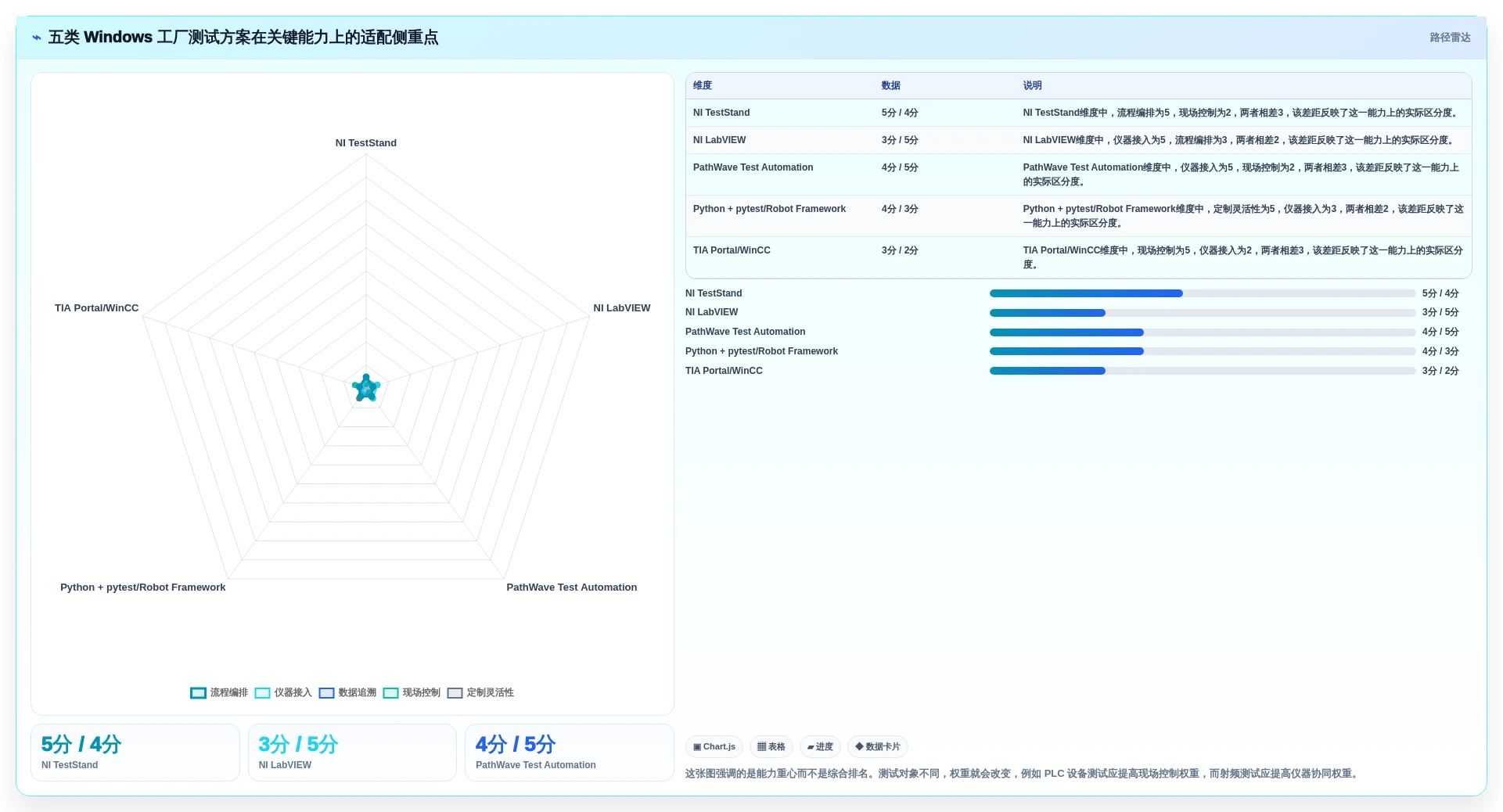Click the NI TestStand progress bar
The image size is (1503, 812).
point(1203,293)
